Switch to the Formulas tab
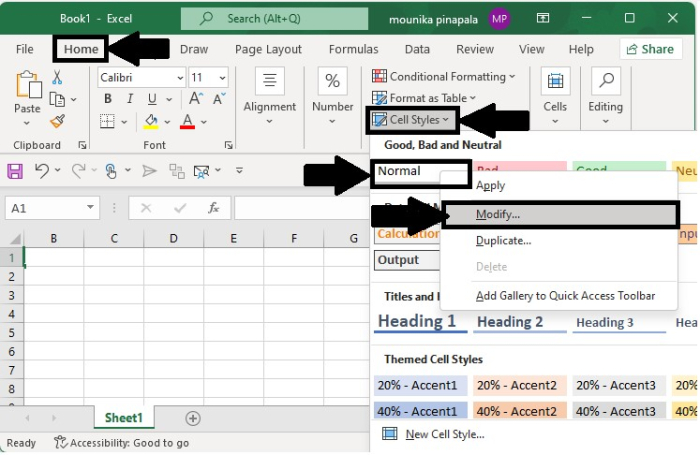This screenshot has height=455, width=700. [x=354, y=49]
